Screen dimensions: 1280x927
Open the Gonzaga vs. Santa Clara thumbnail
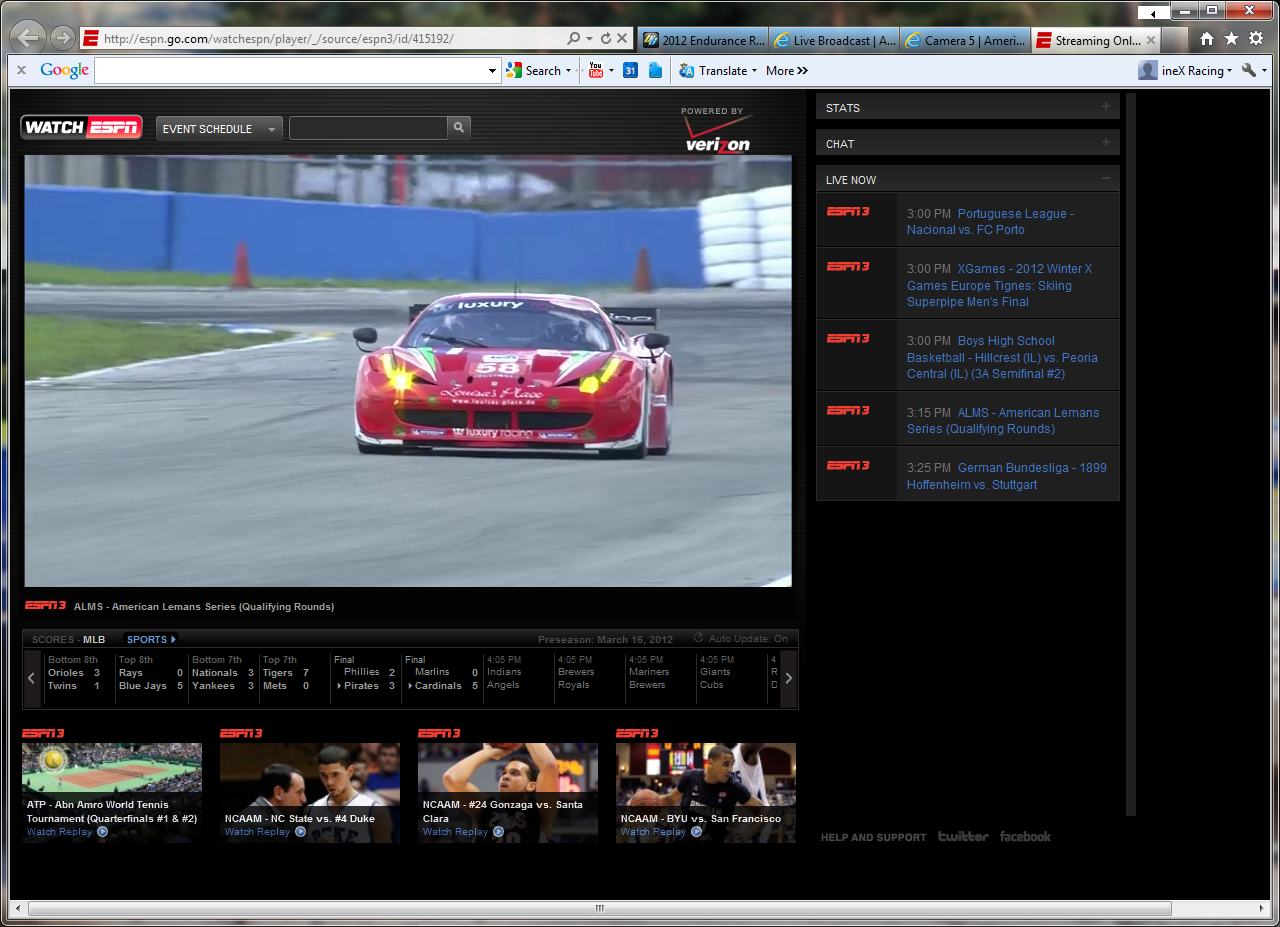[508, 793]
